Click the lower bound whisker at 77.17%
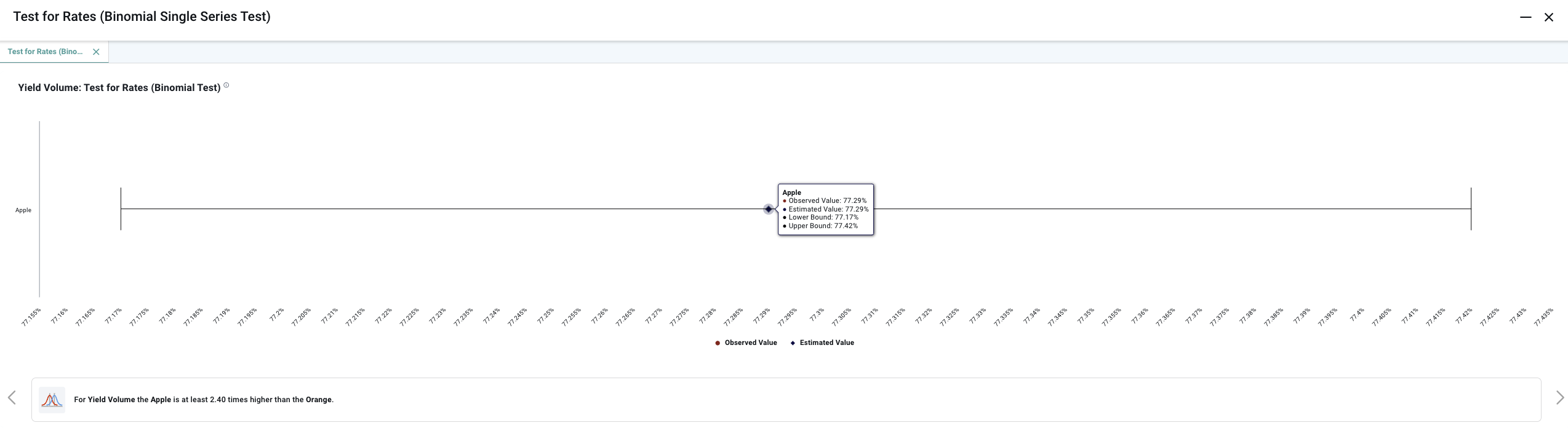Image resolution: width=1568 pixels, height=428 pixels. 121,209
